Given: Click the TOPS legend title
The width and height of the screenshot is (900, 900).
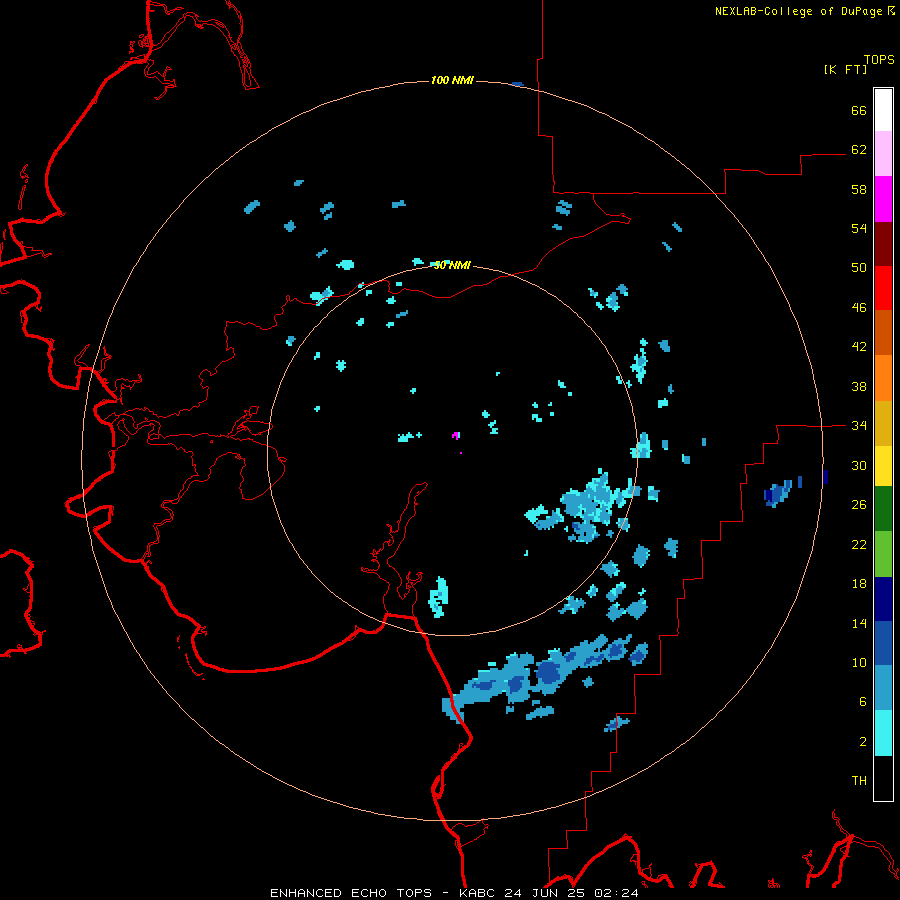Looking at the screenshot, I should click(x=879, y=60).
